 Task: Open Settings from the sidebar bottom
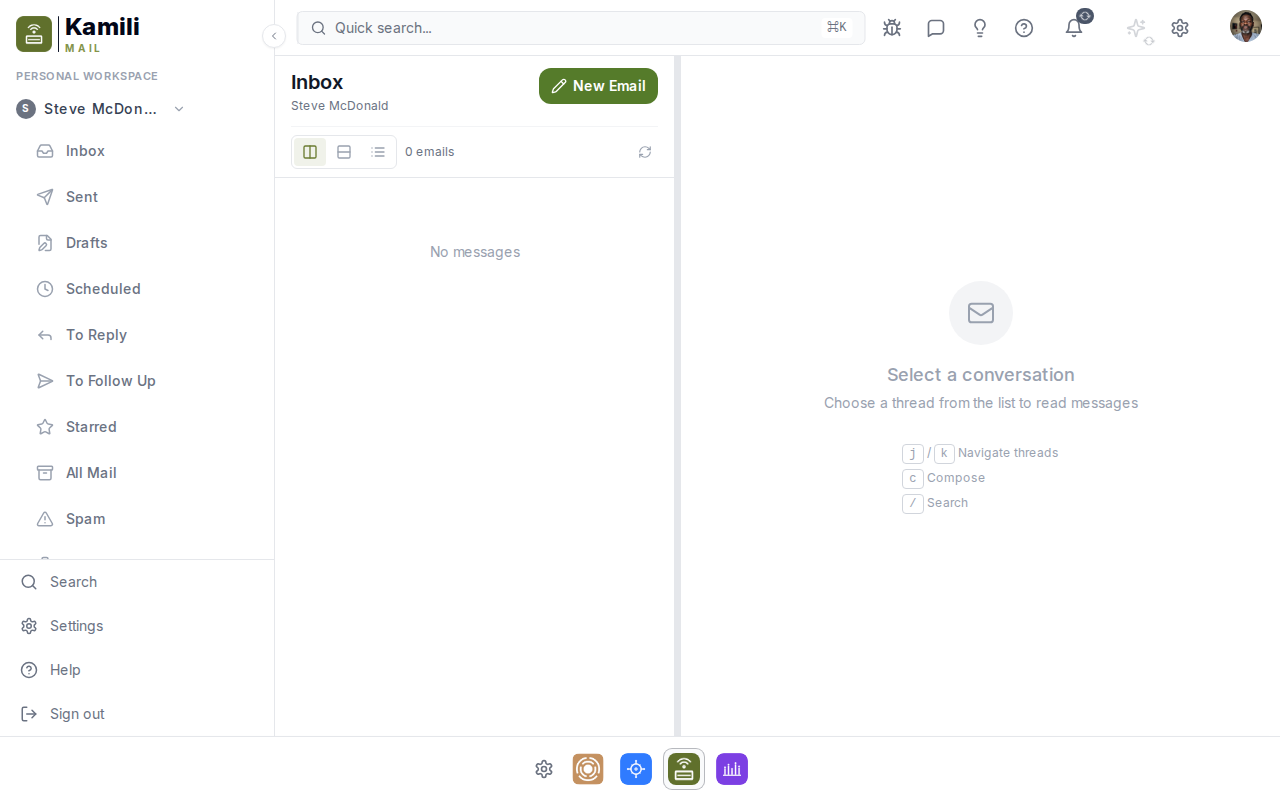[137, 626]
